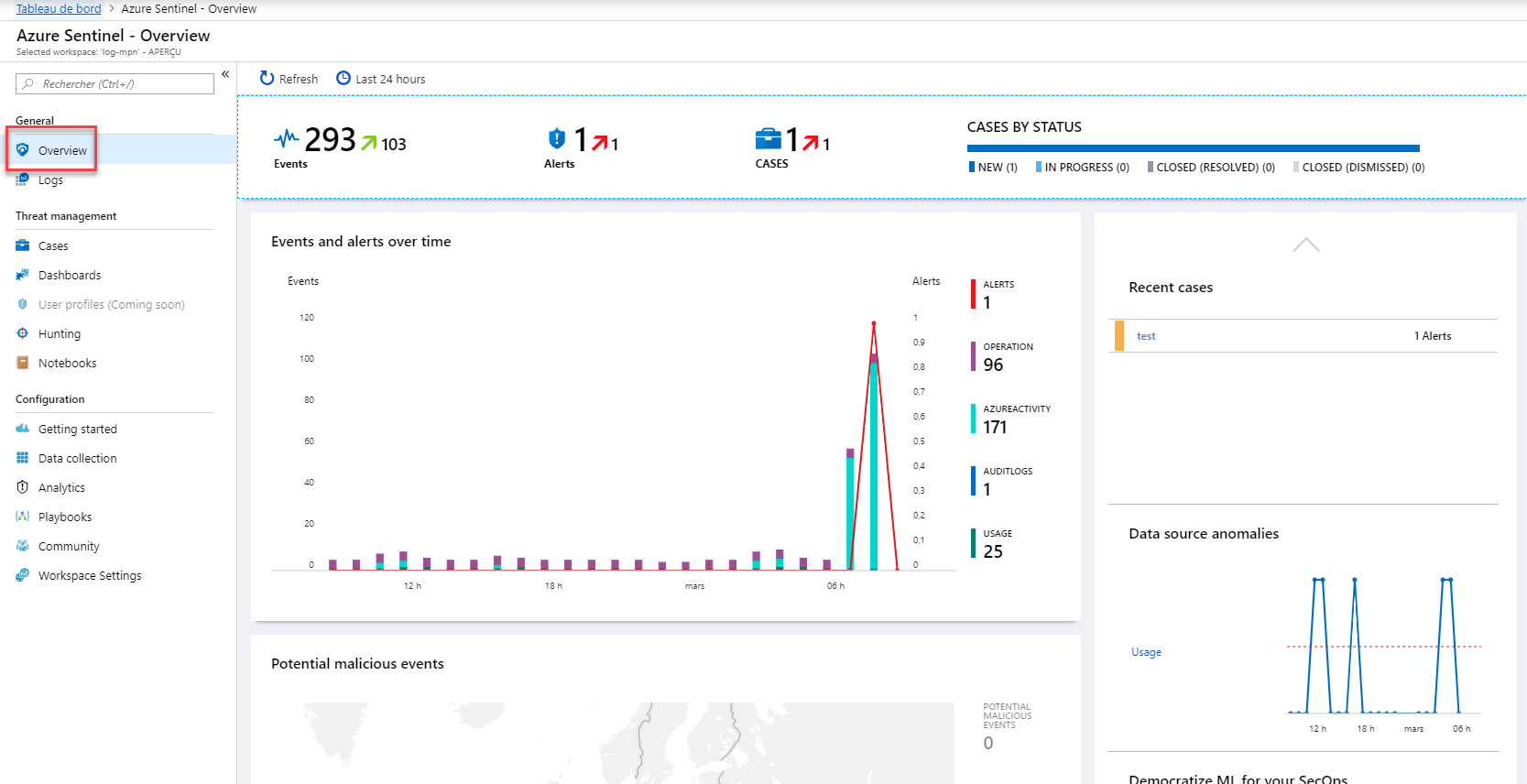1527x784 pixels.
Task: Click the Playbooks icon in the sidebar
Action: [x=23, y=517]
